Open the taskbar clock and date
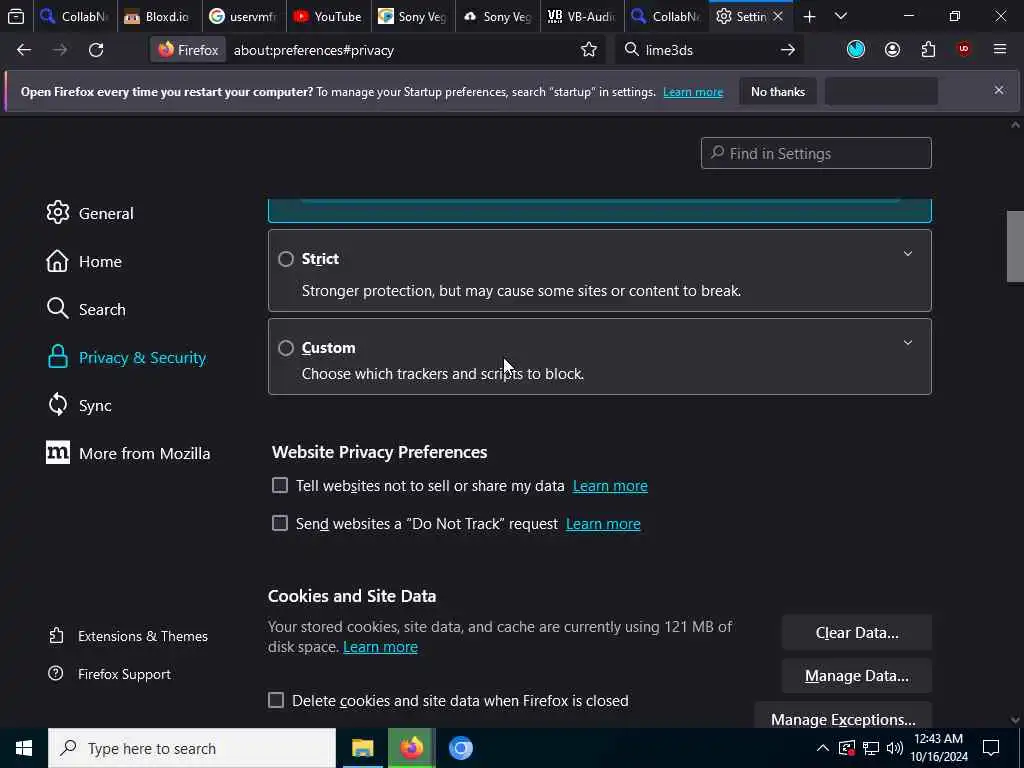This screenshot has width=1024, height=768. click(939, 748)
